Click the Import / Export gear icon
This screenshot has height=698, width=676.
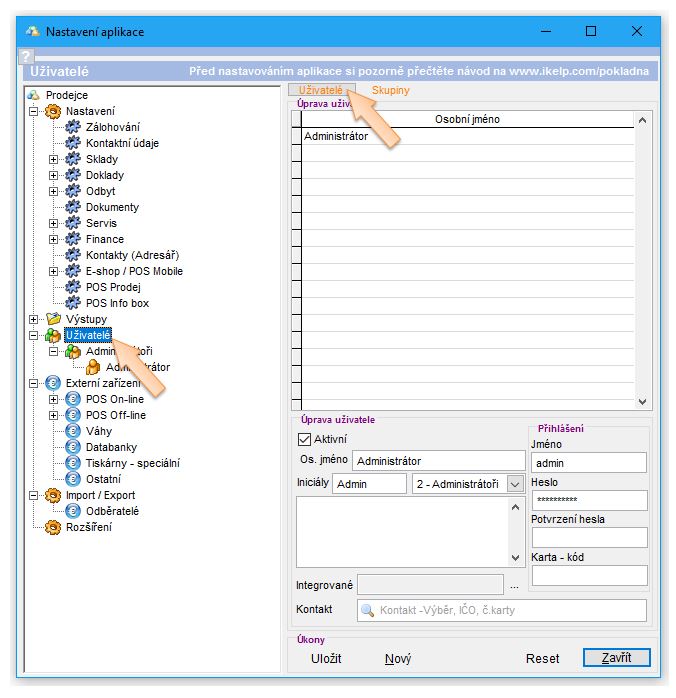[x=53, y=495]
